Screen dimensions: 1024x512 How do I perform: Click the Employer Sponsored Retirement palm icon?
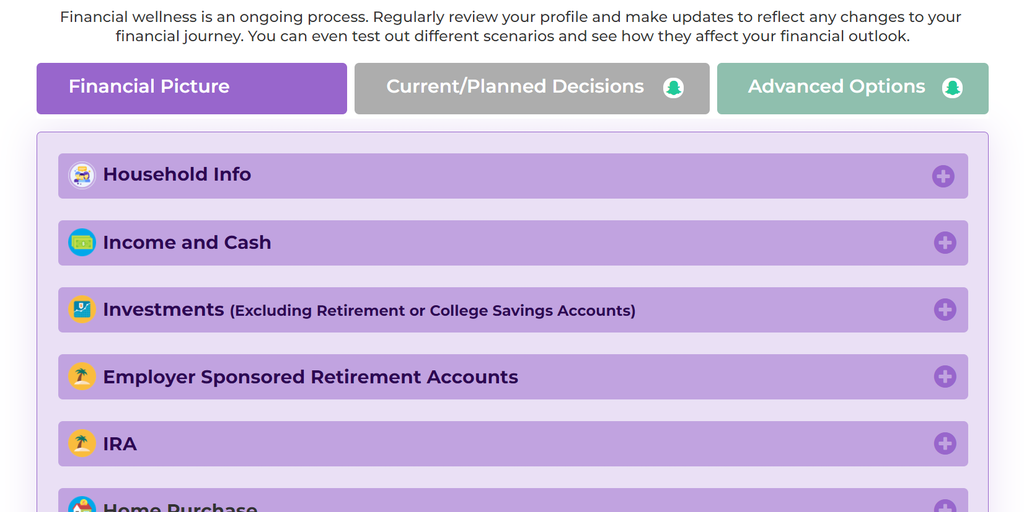pos(81,377)
